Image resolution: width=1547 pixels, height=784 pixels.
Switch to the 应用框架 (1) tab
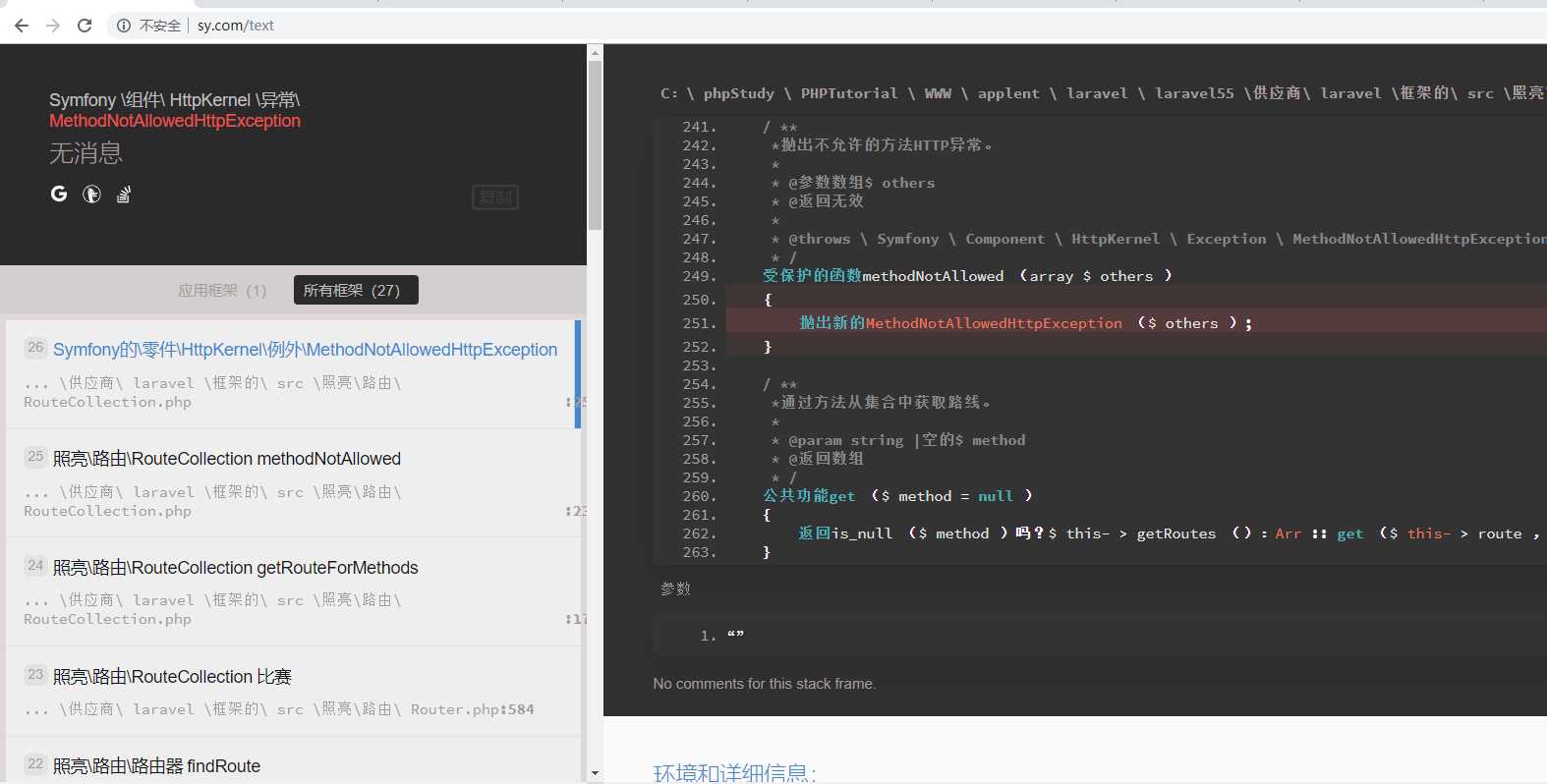click(222, 290)
